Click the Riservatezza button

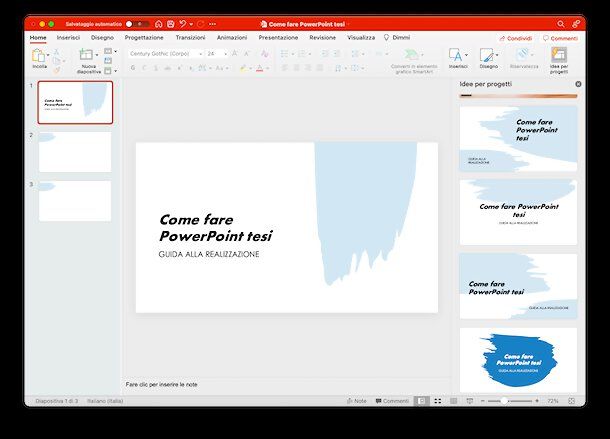click(524, 58)
